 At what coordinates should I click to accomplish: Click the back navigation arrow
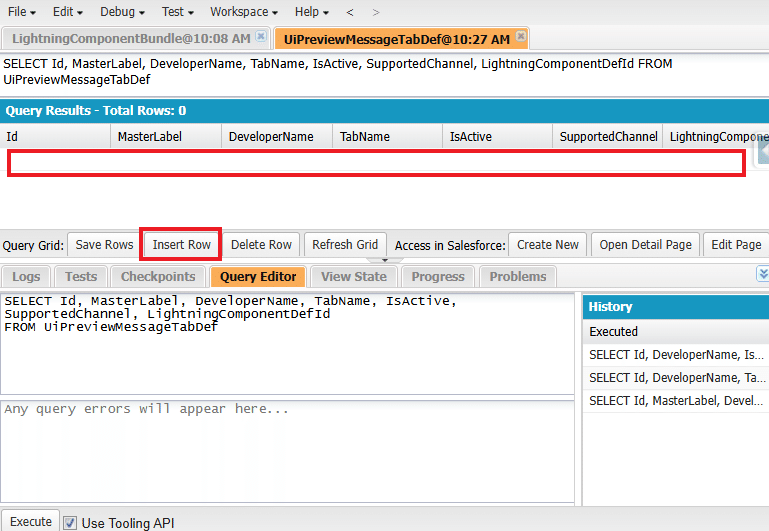click(350, 12)
